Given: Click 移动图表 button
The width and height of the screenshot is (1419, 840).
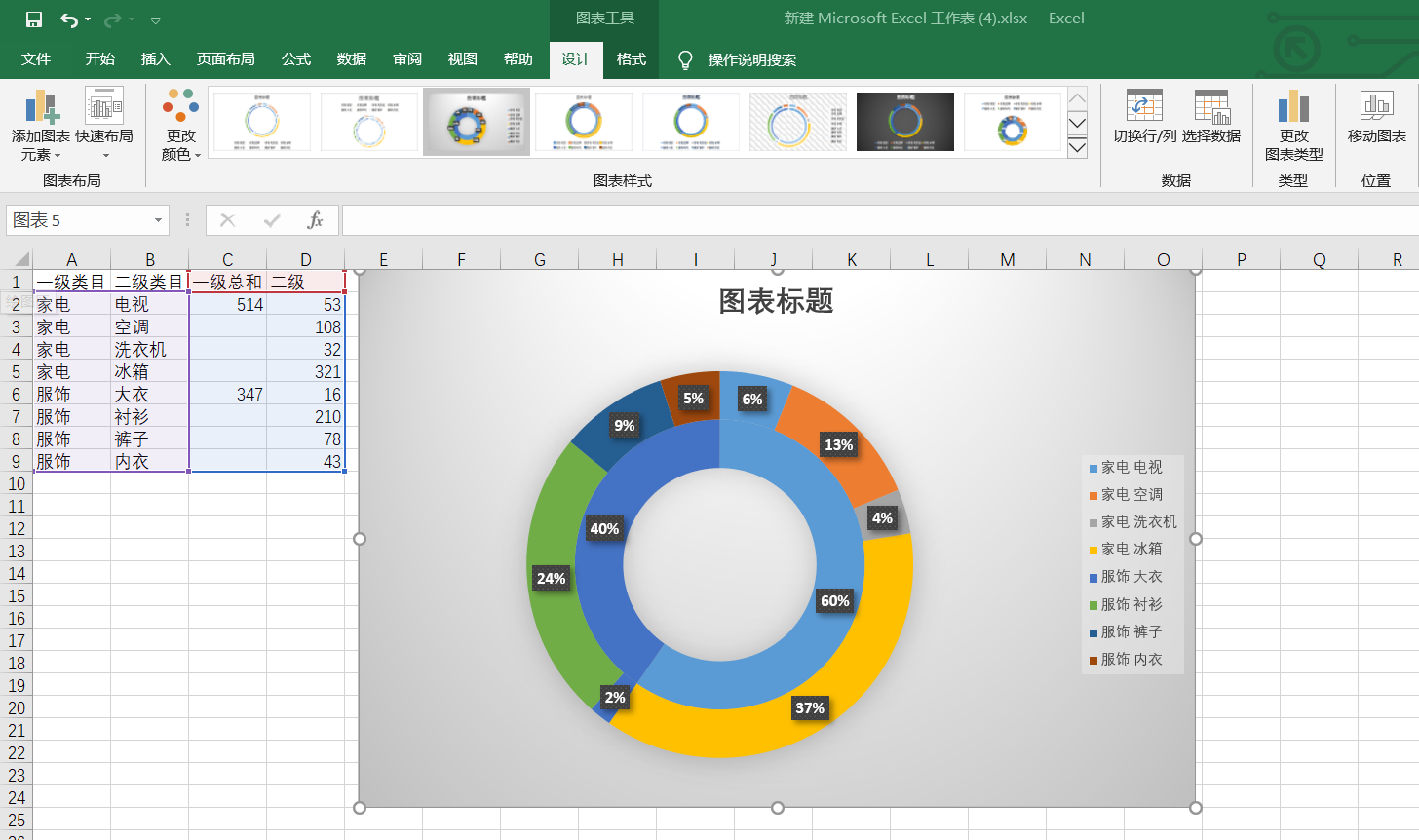Looking at the screenshot, I should pyautogui.click(x=1376, y=117).
